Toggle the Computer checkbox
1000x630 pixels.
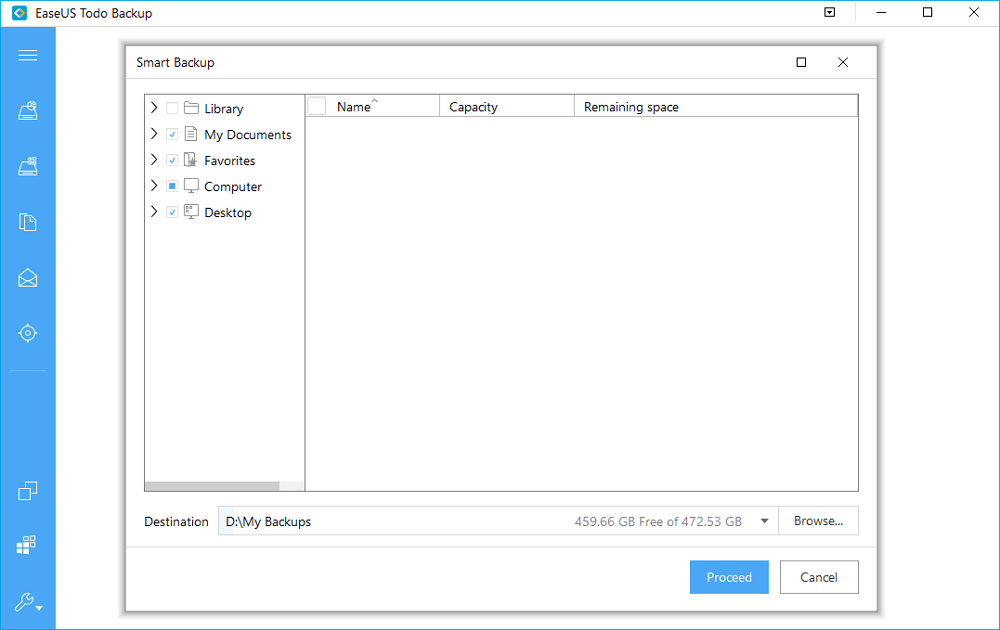click(x=172, y=186)
